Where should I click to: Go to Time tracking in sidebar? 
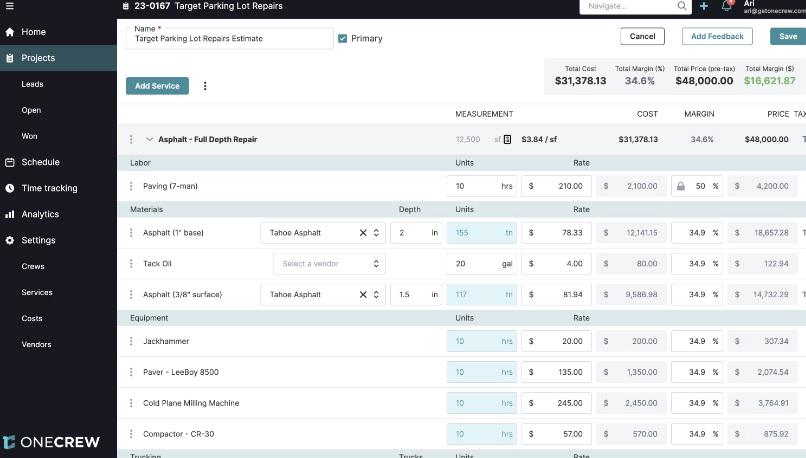point(49,188)
